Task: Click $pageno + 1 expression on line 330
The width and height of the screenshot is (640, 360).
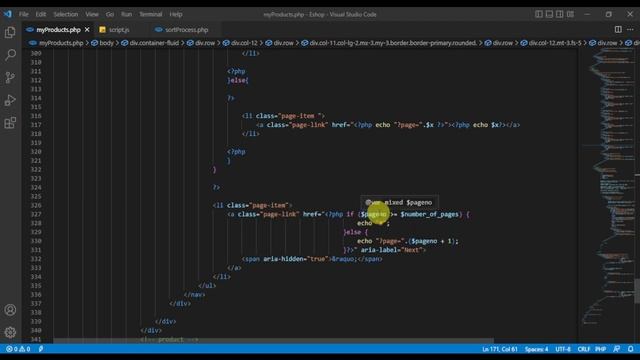Action: tap(432, 241)
